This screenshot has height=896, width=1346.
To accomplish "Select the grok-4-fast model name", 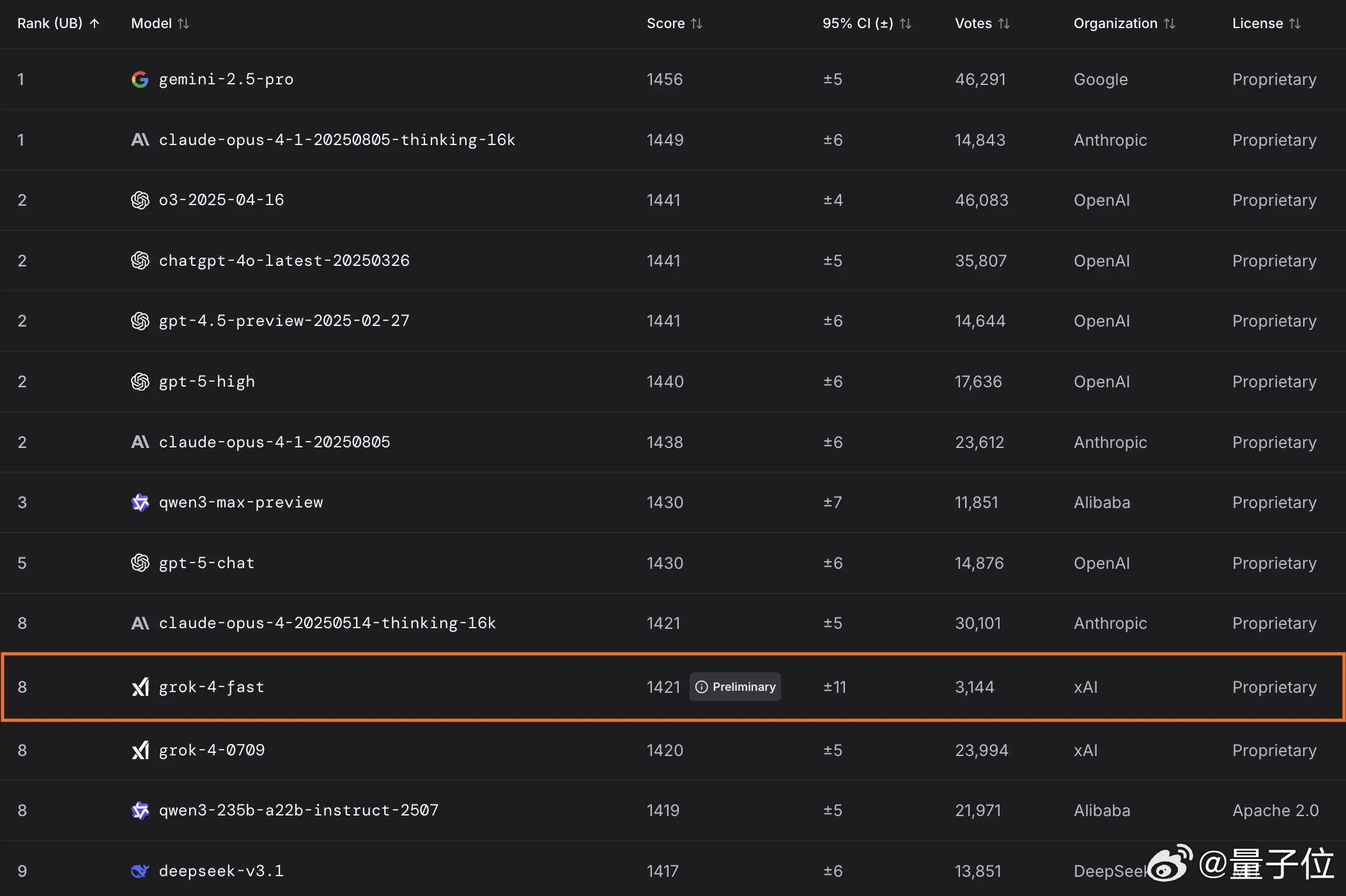I will click(212, 687).
